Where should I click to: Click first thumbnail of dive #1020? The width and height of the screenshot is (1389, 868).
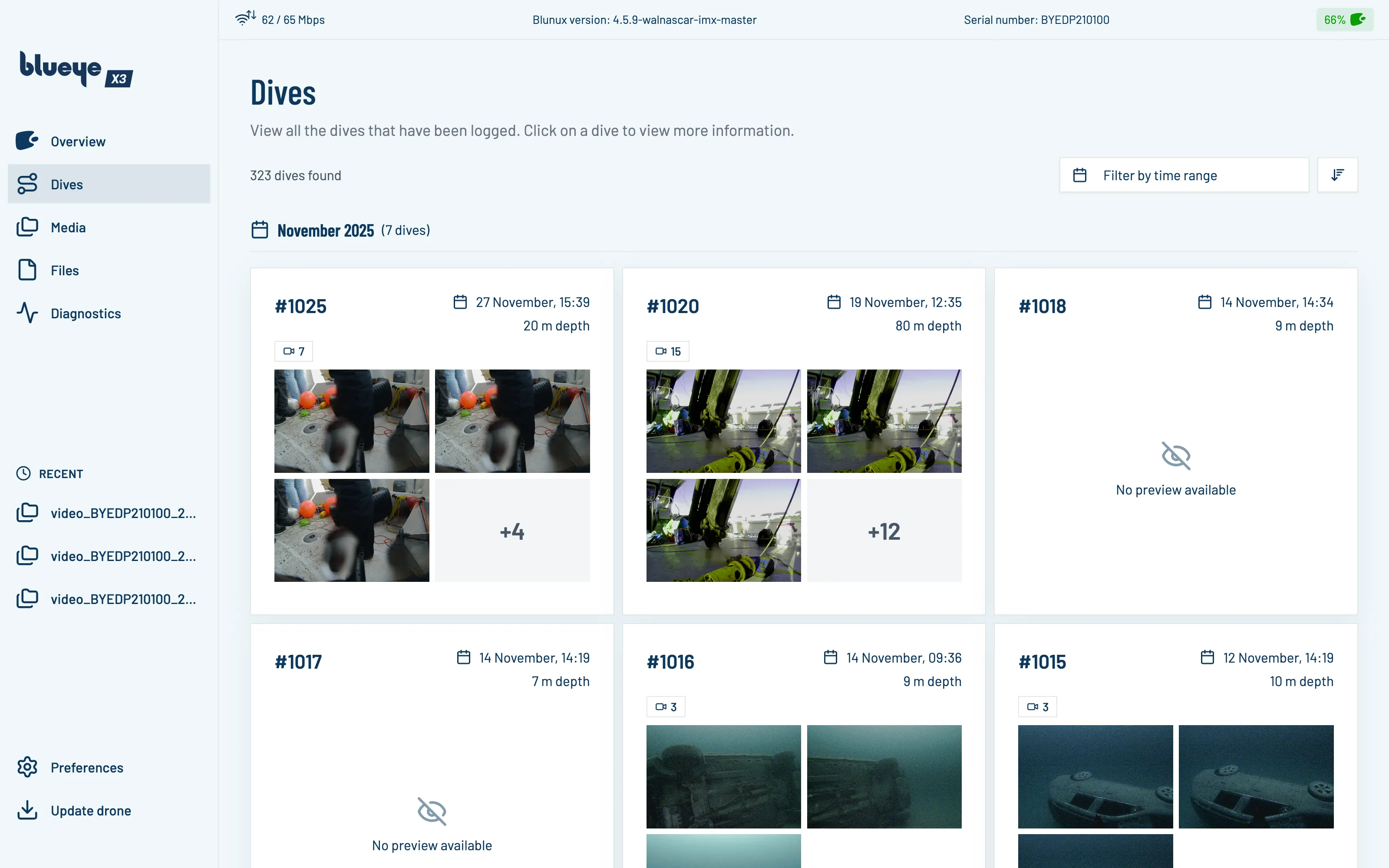tap(723, 421)
